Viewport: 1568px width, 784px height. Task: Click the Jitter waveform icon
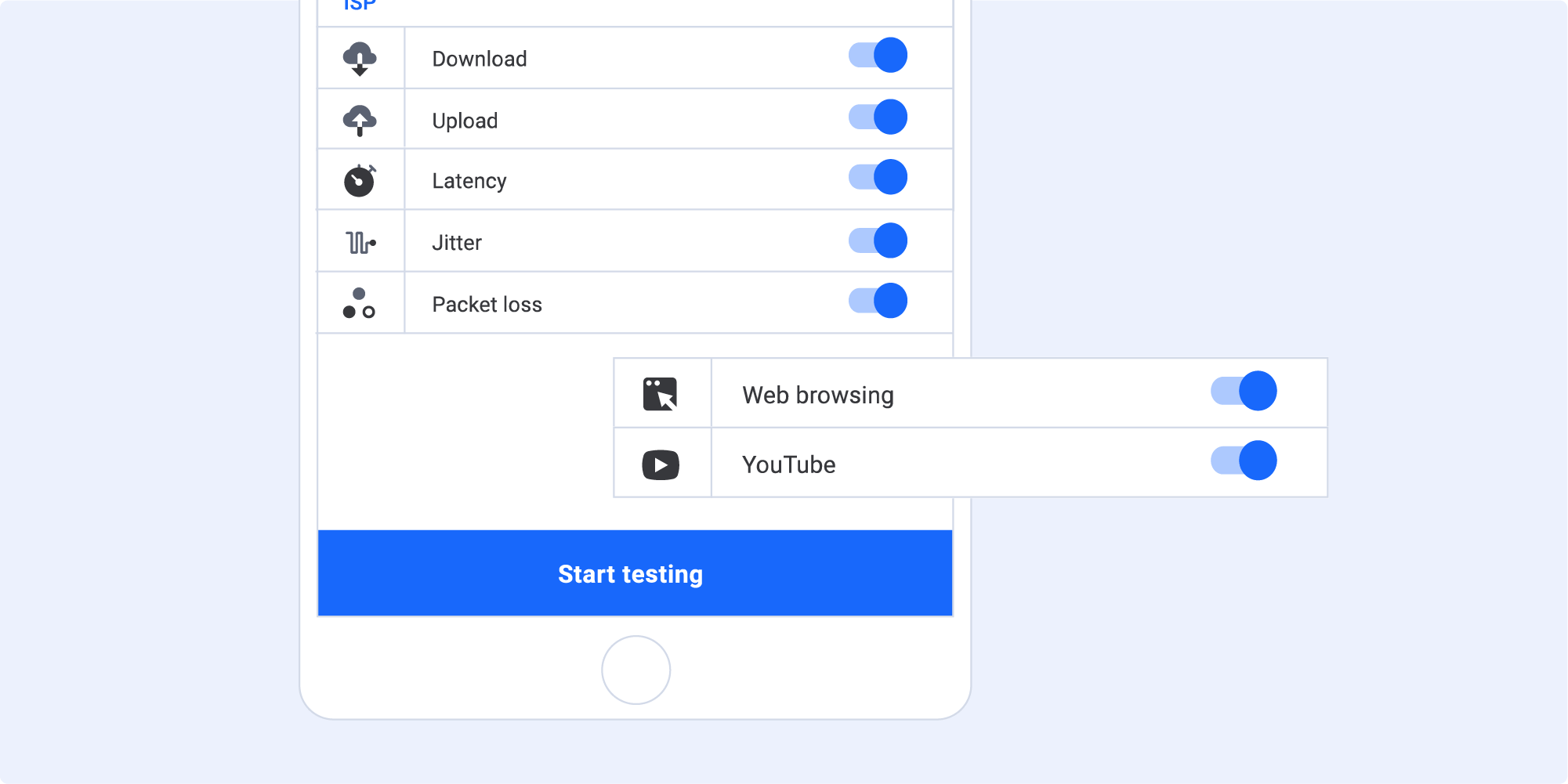coord(360,243)
